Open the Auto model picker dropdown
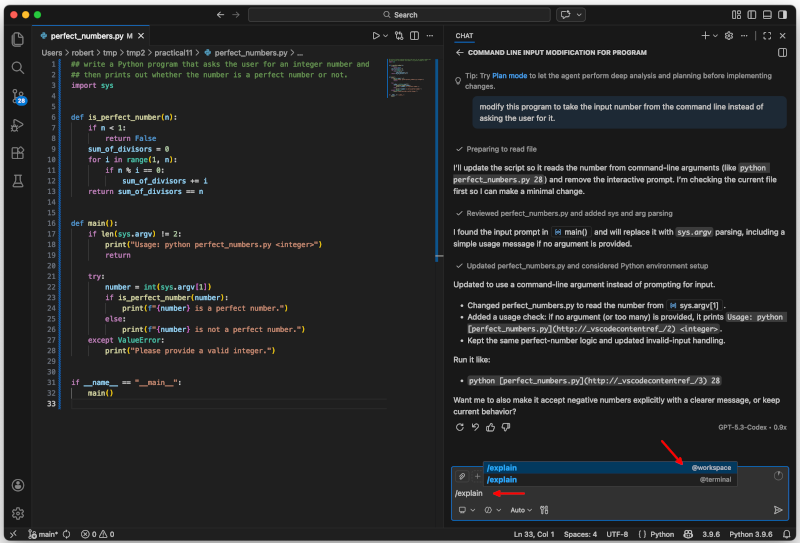This screenshot has width=800, height=543. coord(521,510)
